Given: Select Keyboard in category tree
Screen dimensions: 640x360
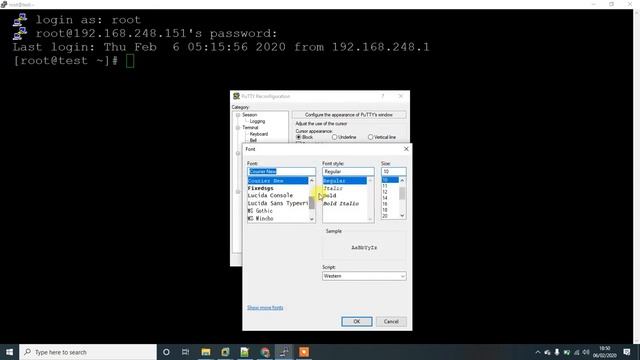Looking at the screenshot, I should pos(259,134).
